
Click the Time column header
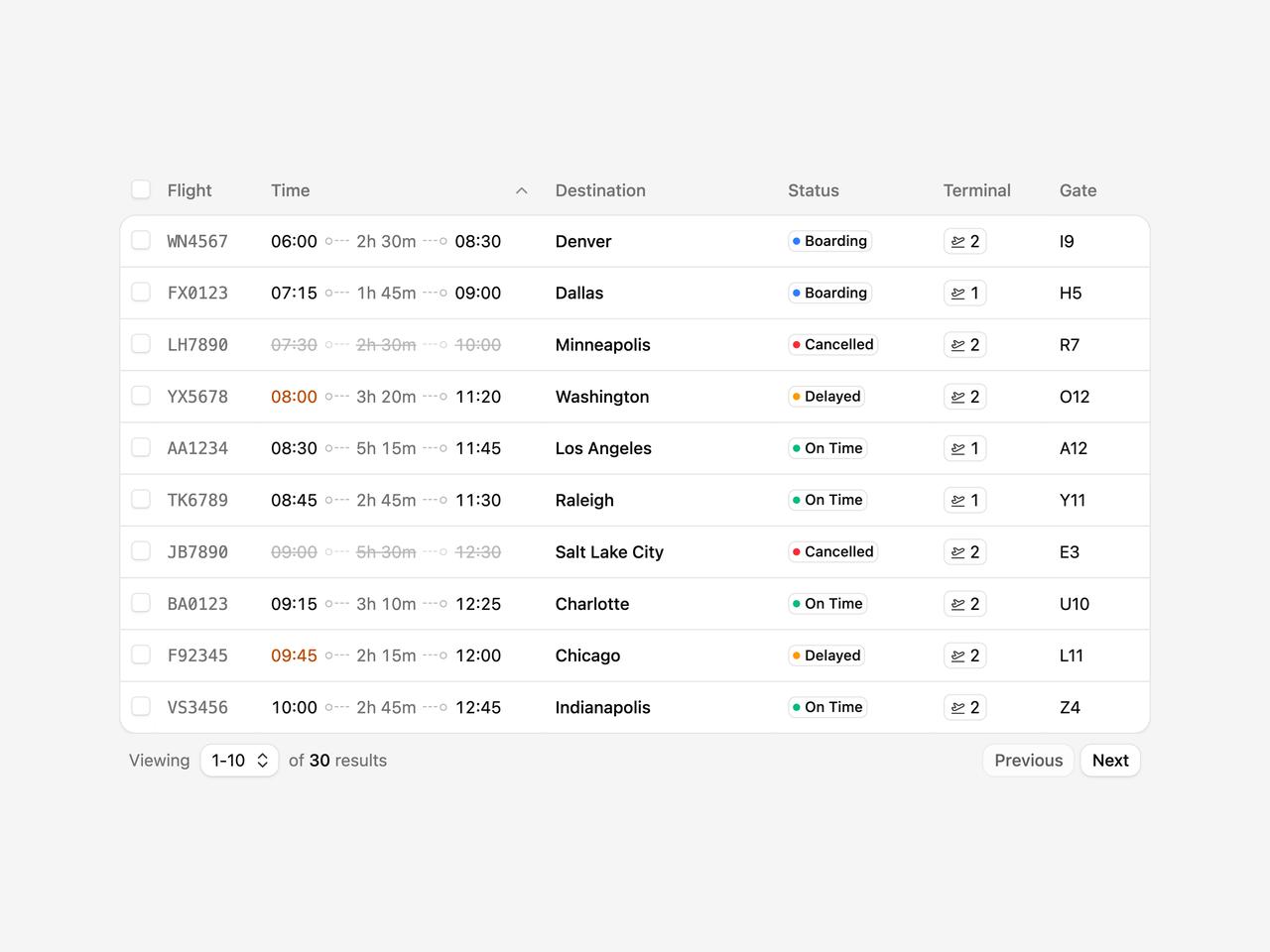[291, 190]
